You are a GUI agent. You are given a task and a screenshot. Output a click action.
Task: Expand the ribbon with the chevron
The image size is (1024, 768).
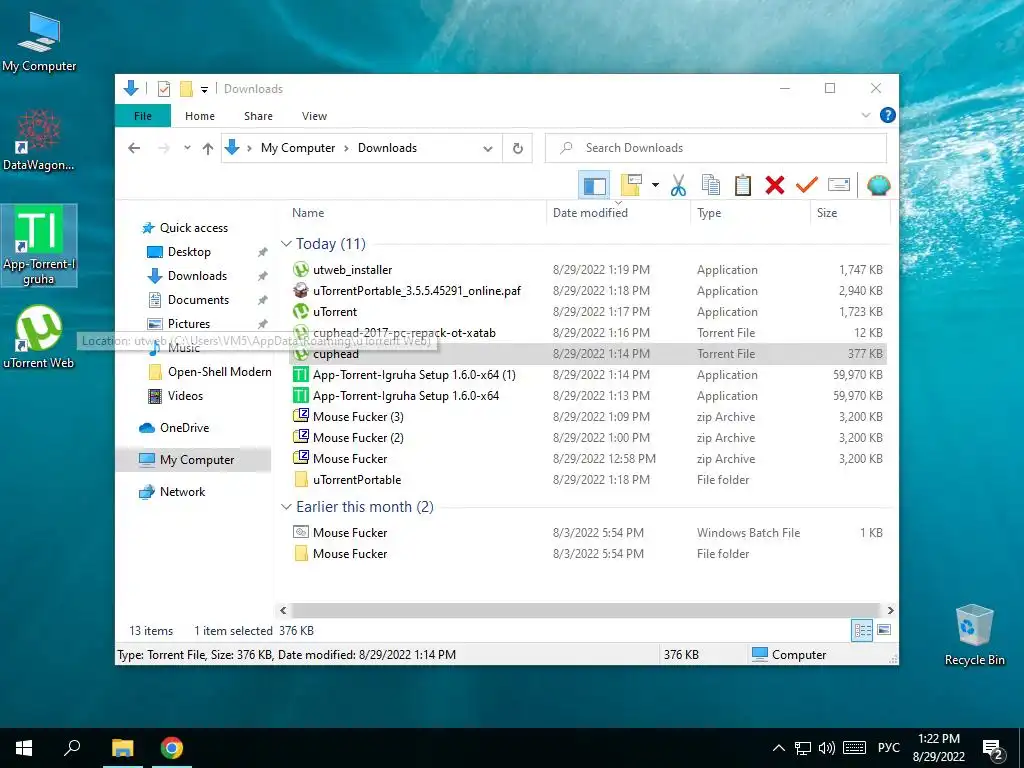tap(866, 116)
